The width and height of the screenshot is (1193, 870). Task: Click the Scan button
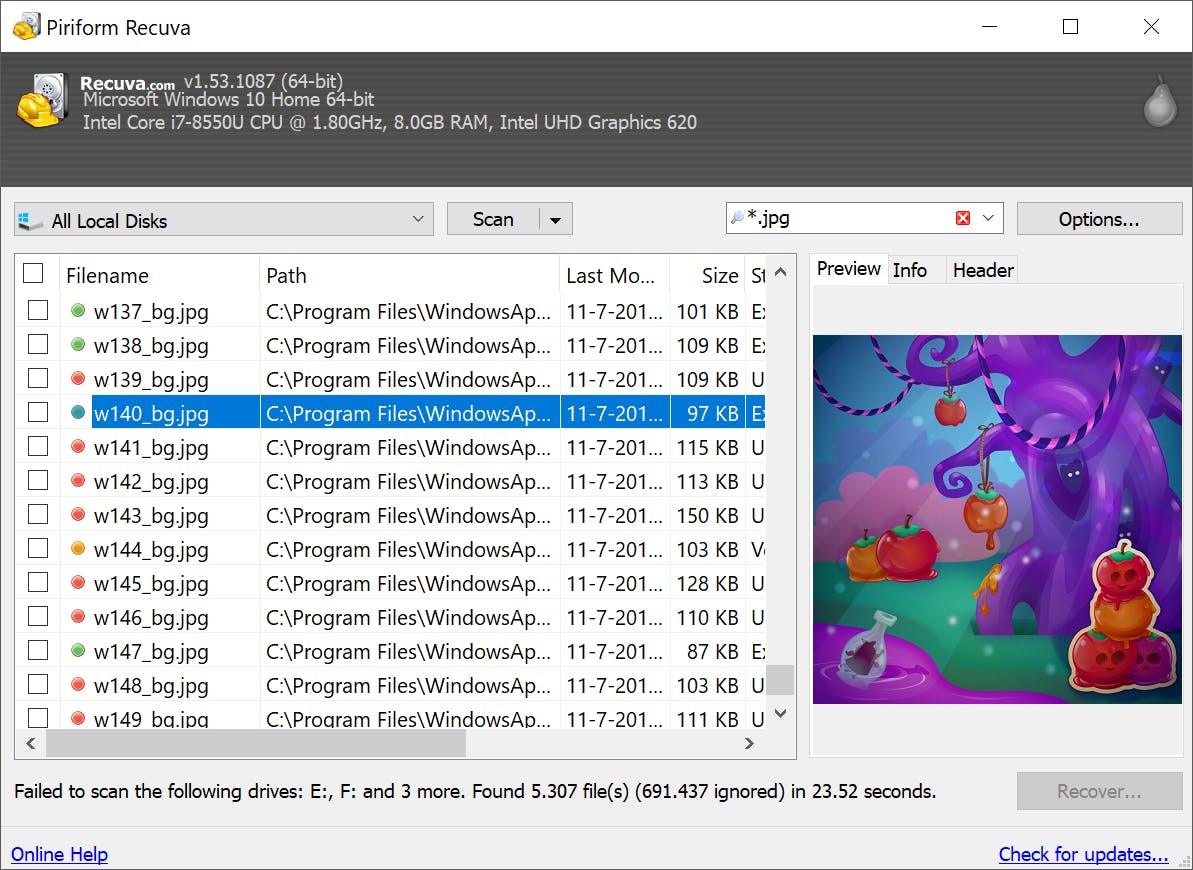493,220
